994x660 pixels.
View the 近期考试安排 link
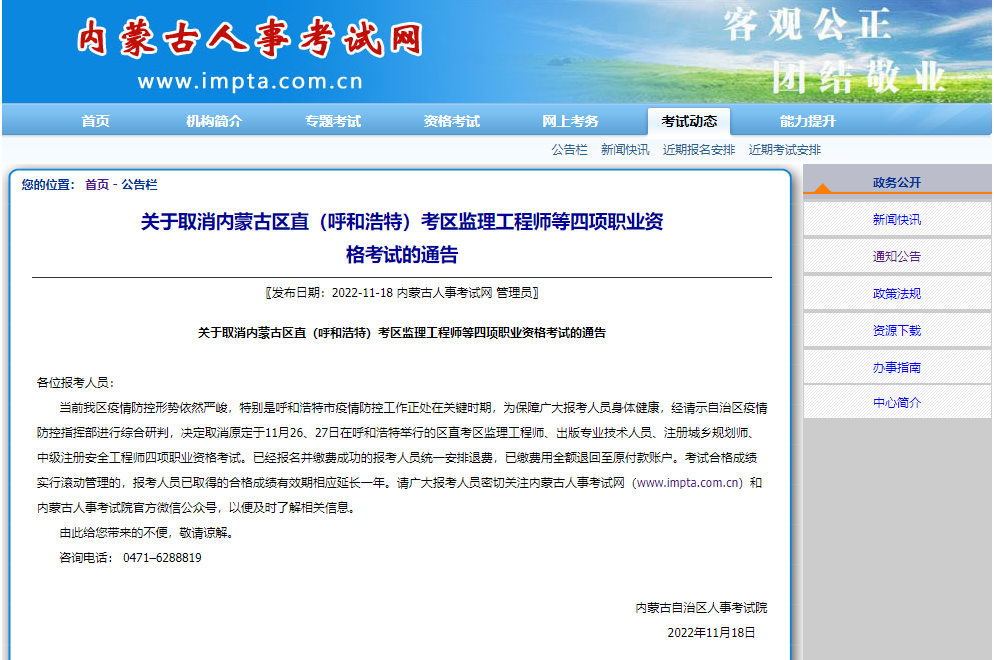point(784,150)
